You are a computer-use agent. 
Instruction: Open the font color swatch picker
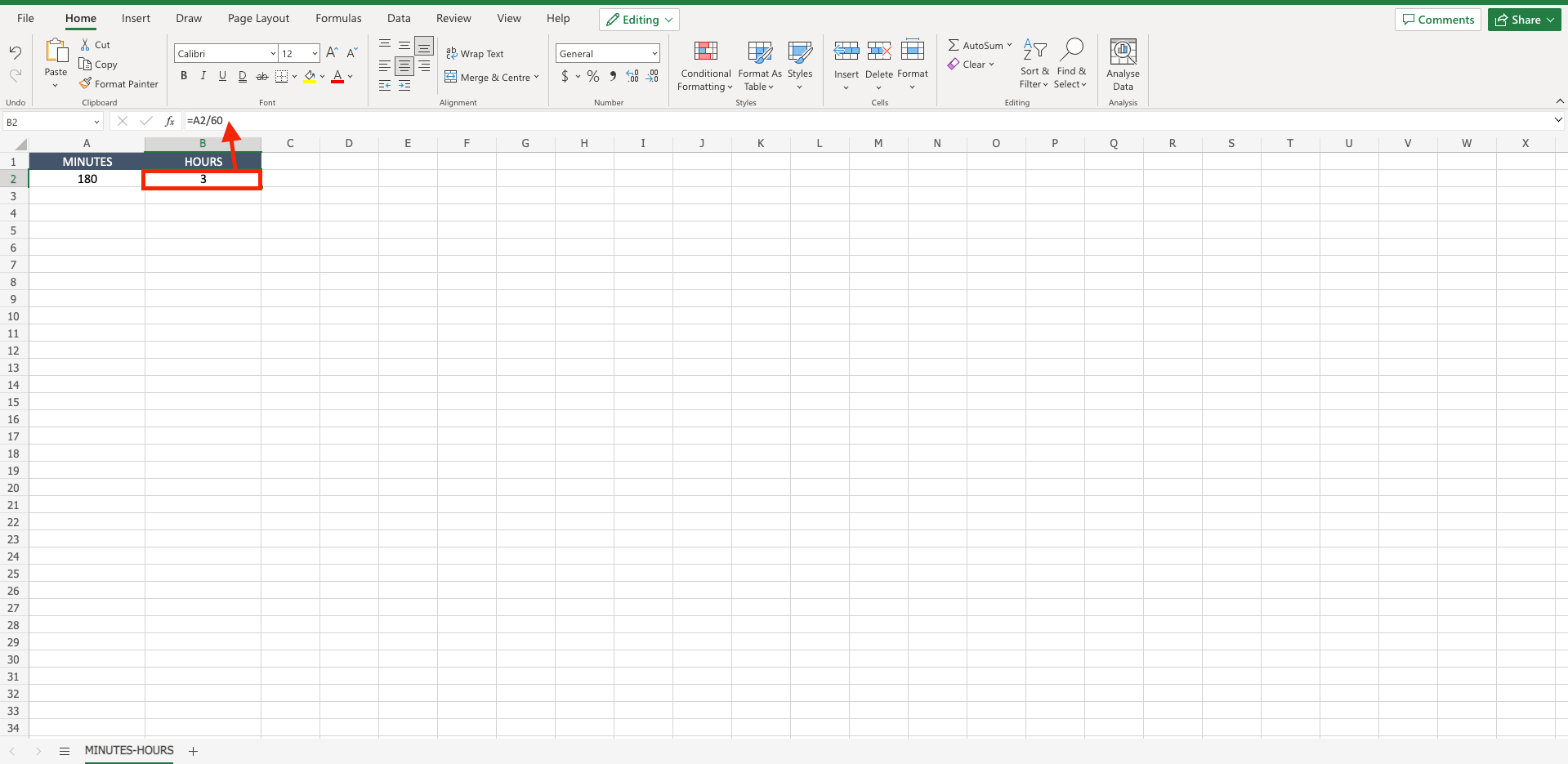[350, 77]
